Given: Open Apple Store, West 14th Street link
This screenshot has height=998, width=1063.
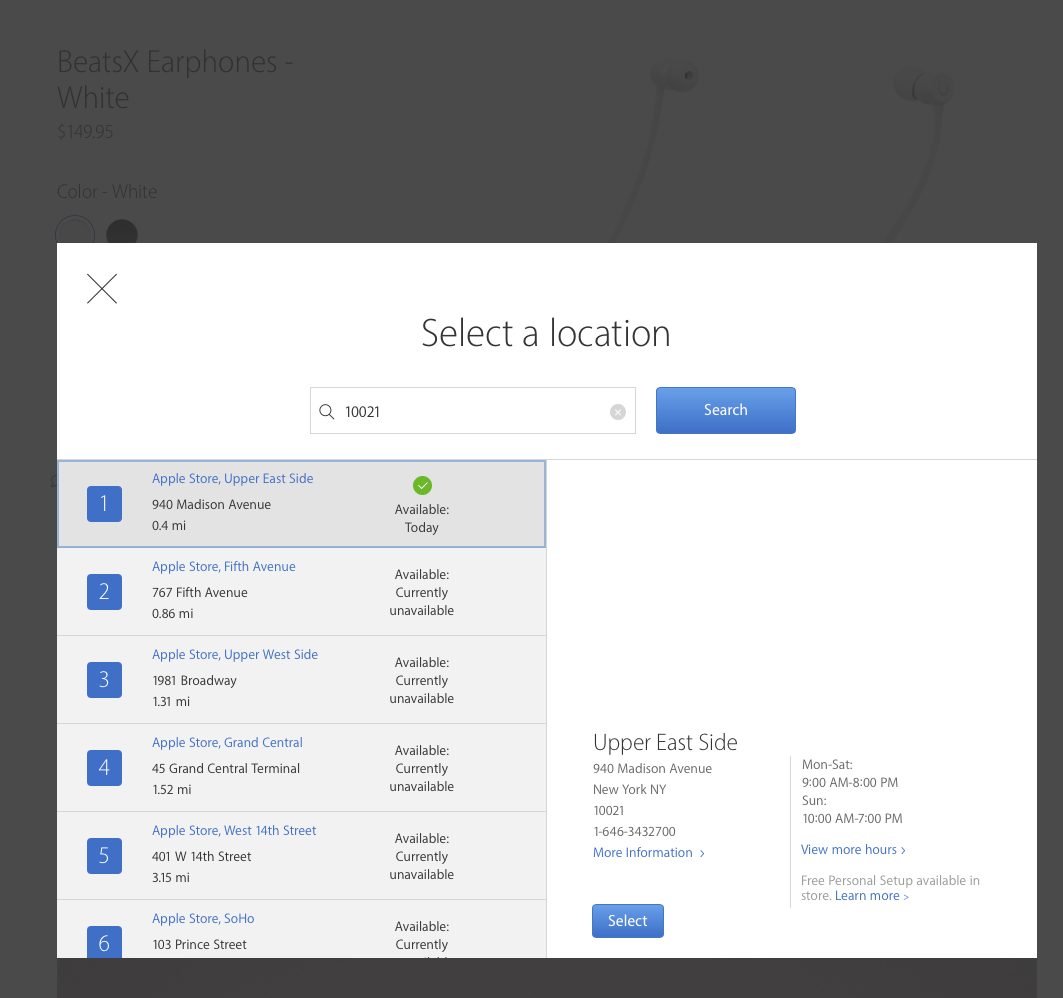Looking at the screenshot, I should pyautogui.click(x=234, y=831).
